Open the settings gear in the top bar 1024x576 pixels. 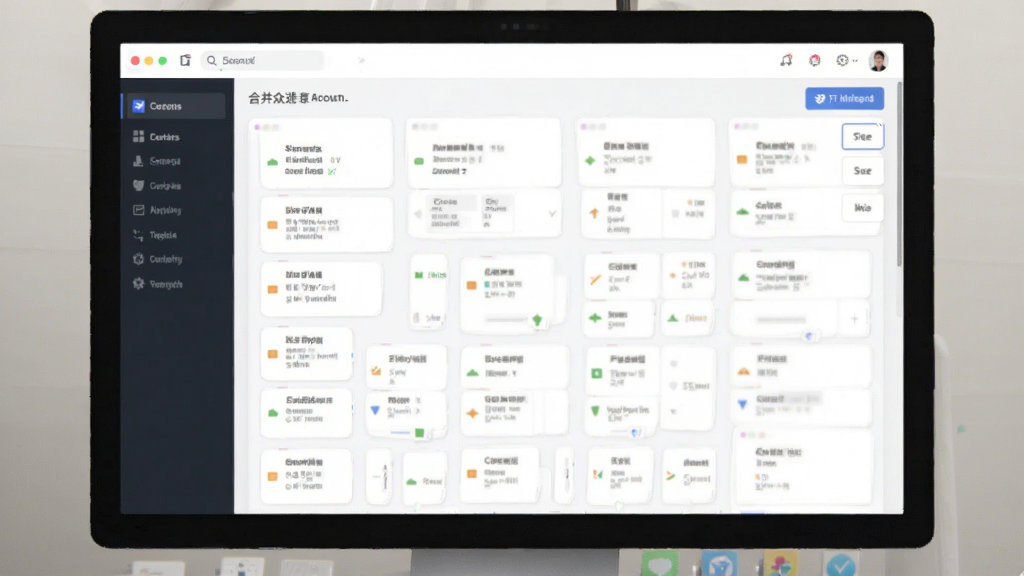point(842,61)
